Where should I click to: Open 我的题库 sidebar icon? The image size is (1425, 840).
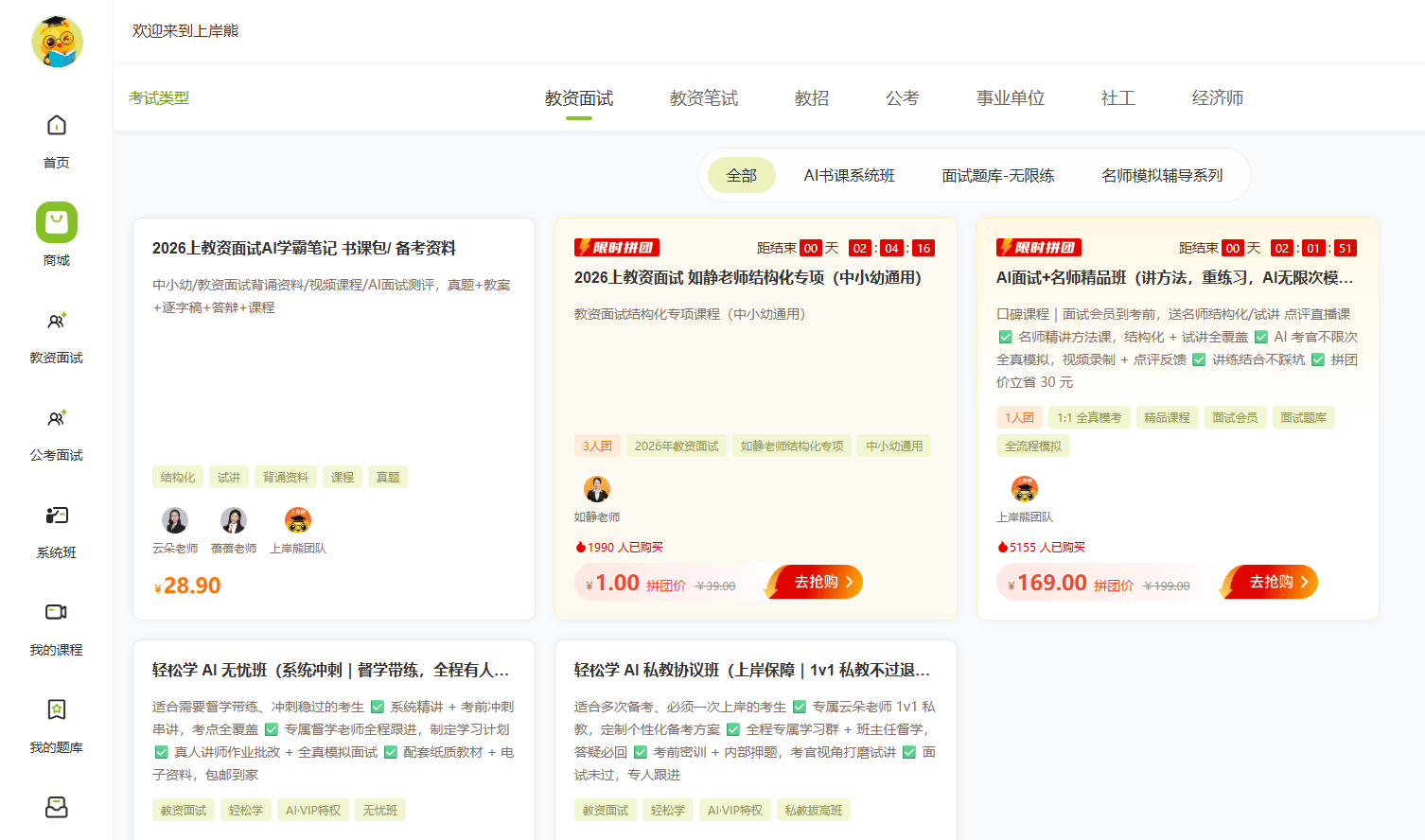pyautogui.click(x=57, y=709)
